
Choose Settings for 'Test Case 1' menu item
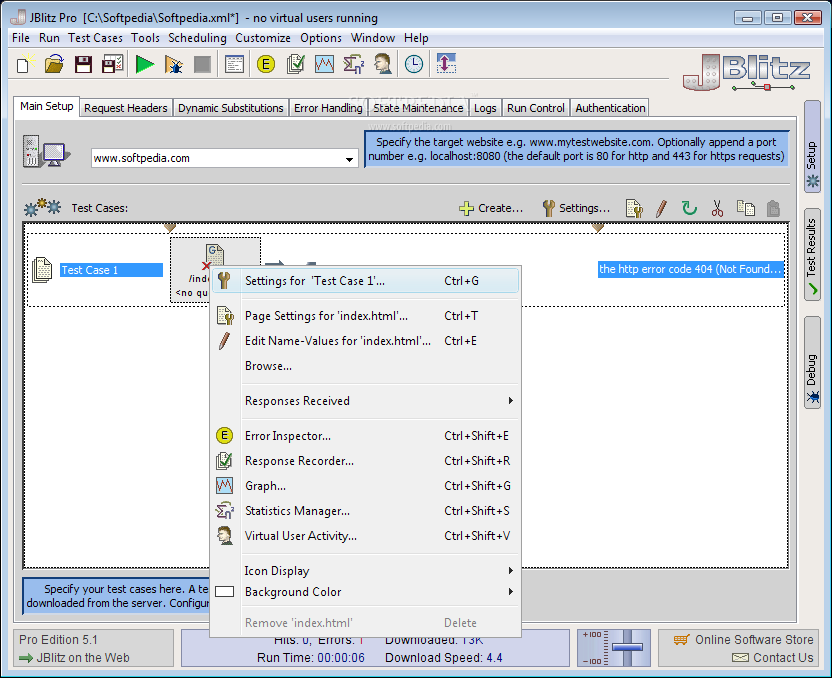[x=365, y=281]
